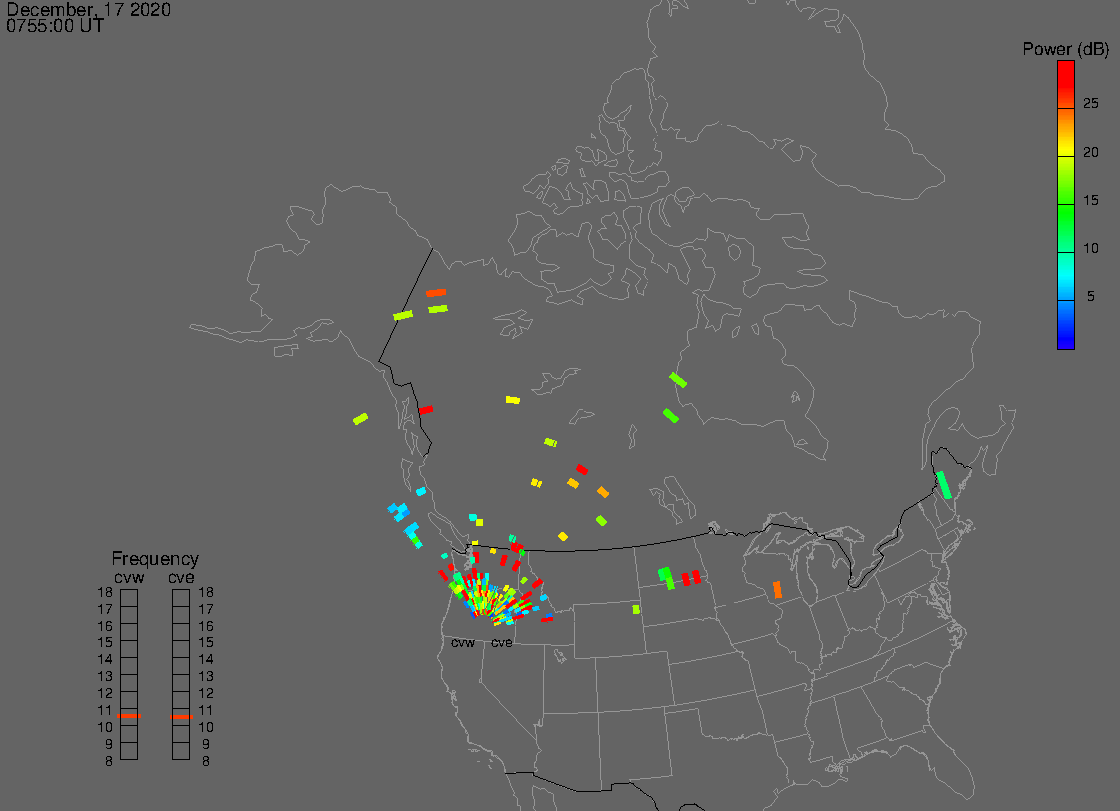Click the orange marker on the cve frequency bar
This screenshot has height=811, width=1120.
point(181,717)
